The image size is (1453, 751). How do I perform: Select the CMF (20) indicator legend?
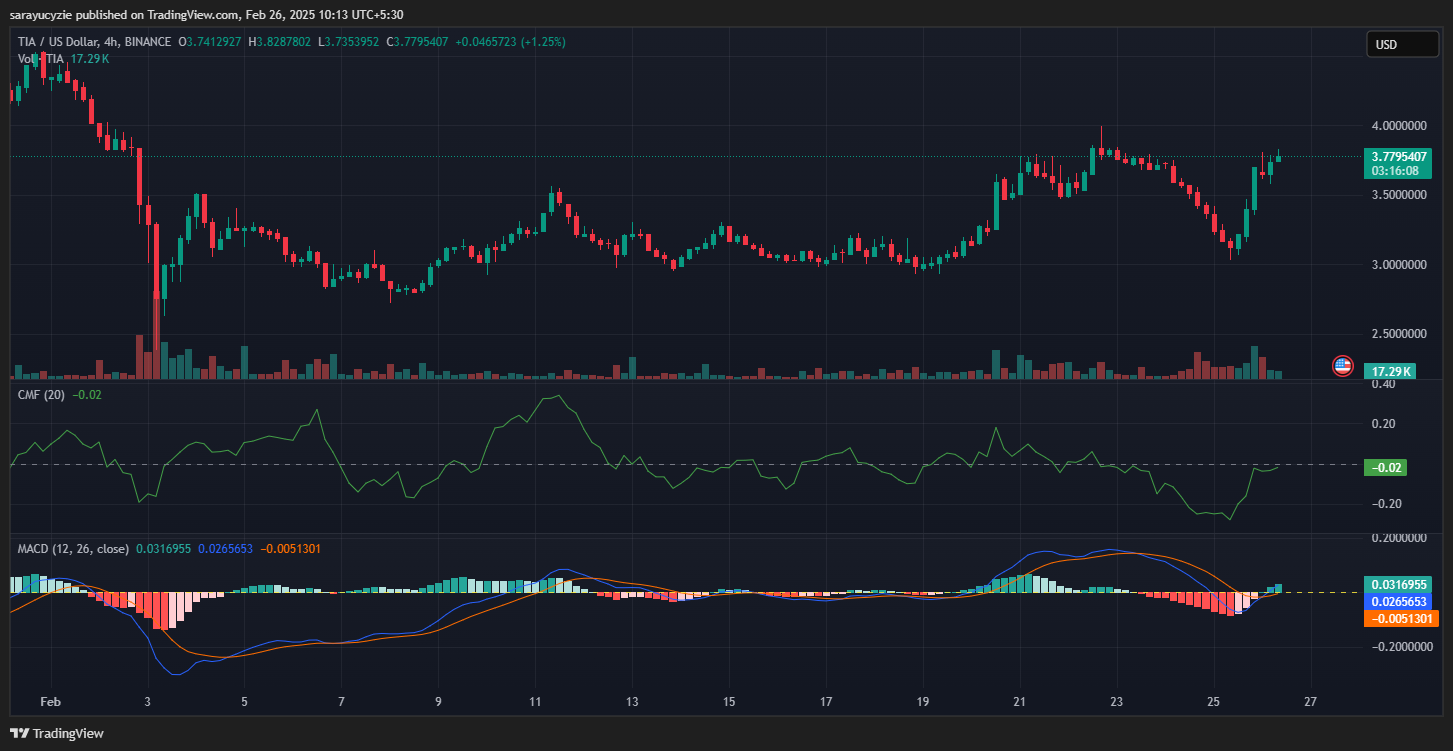(x=42, y=395)
